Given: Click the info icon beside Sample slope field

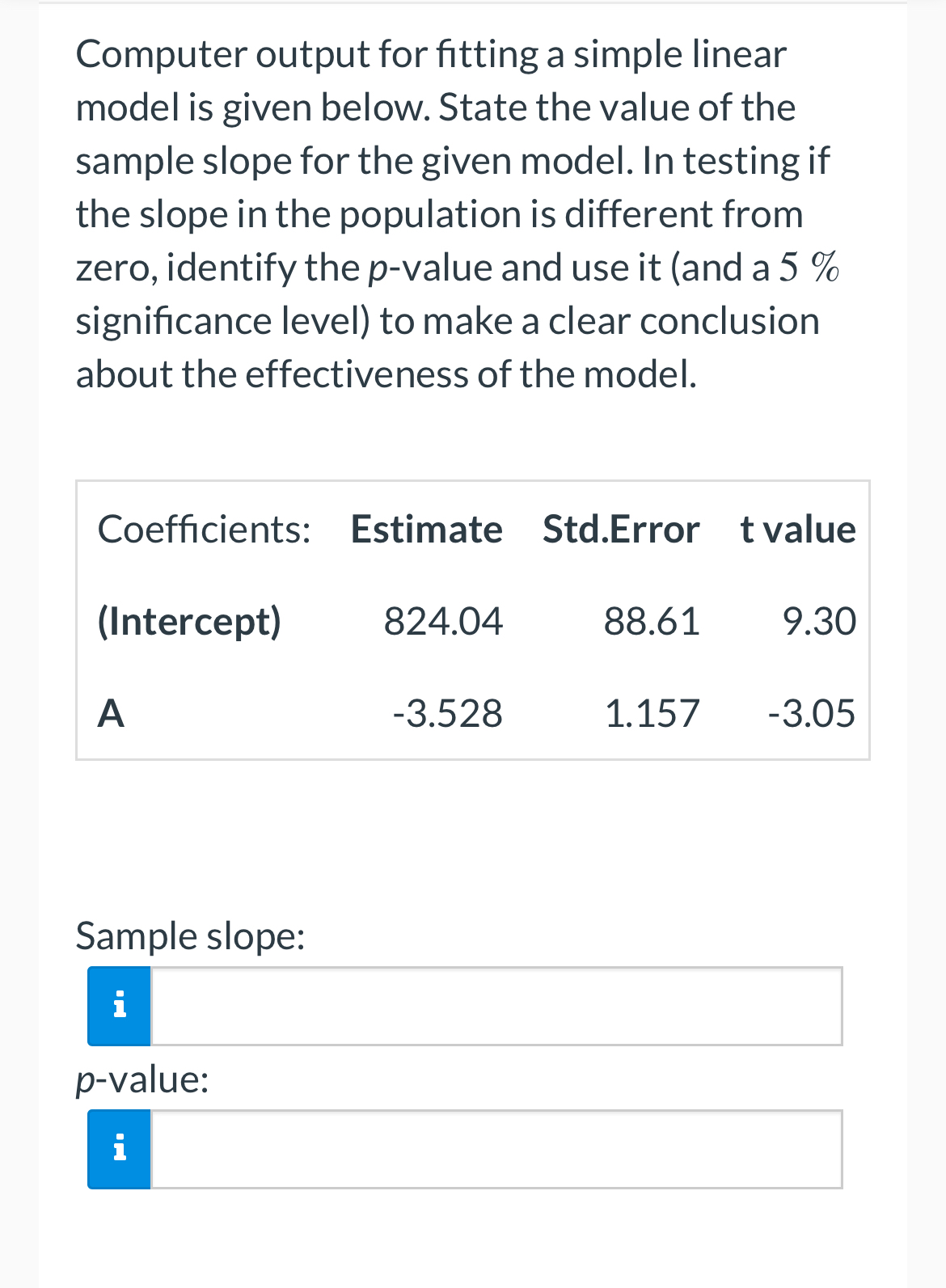Looking at the screenshot, I should (119, 1006).
